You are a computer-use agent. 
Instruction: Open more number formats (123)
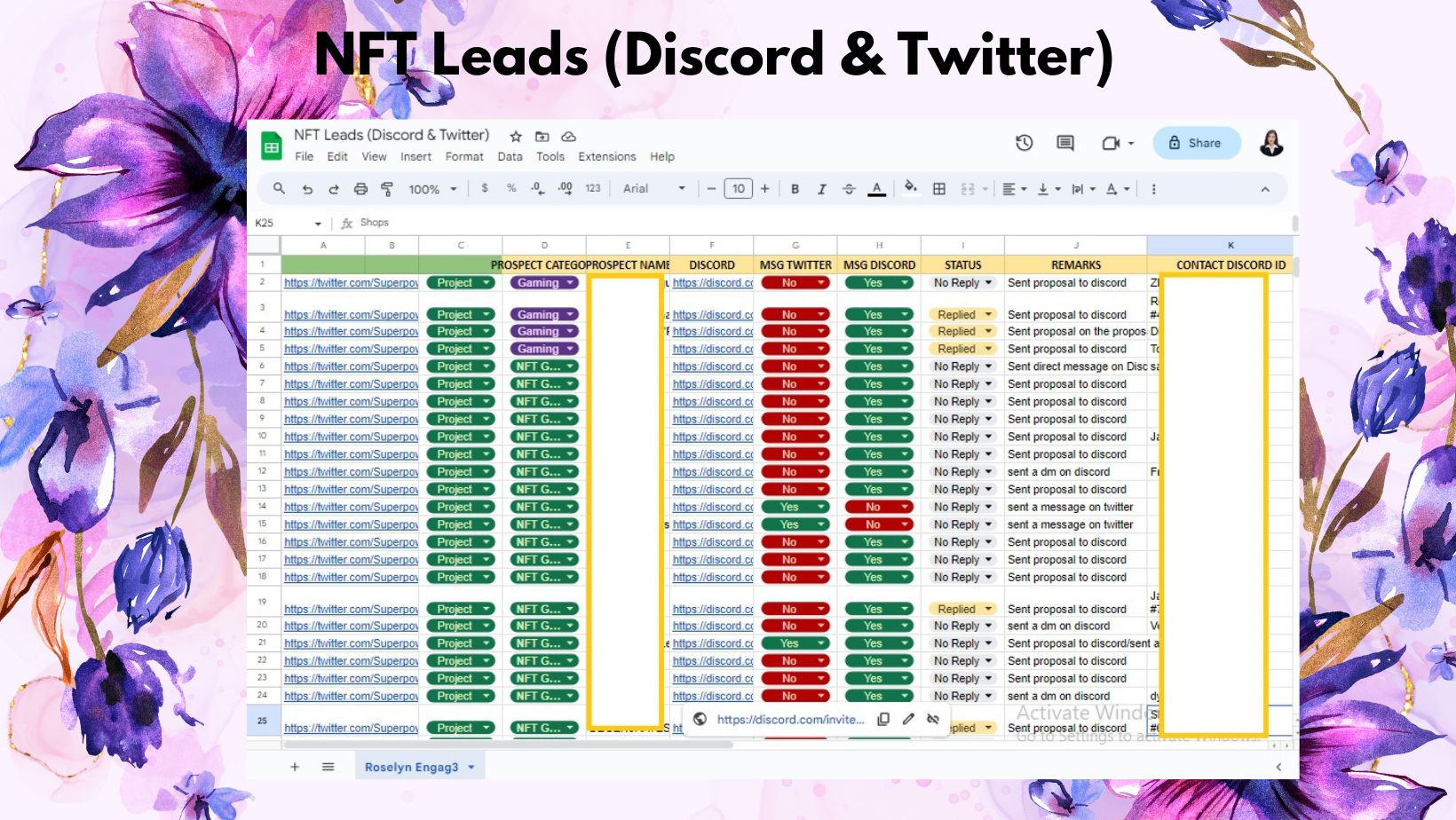tap(593, 188)
